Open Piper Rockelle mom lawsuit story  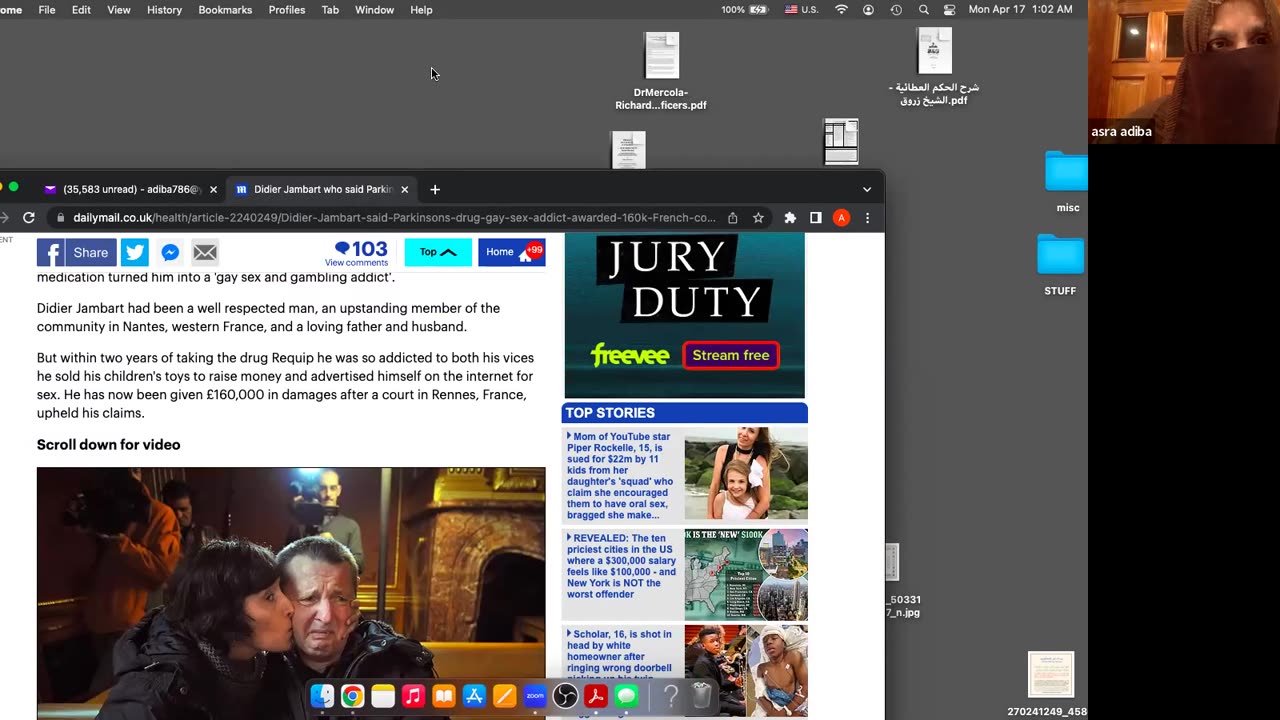[x=620, y=476]
